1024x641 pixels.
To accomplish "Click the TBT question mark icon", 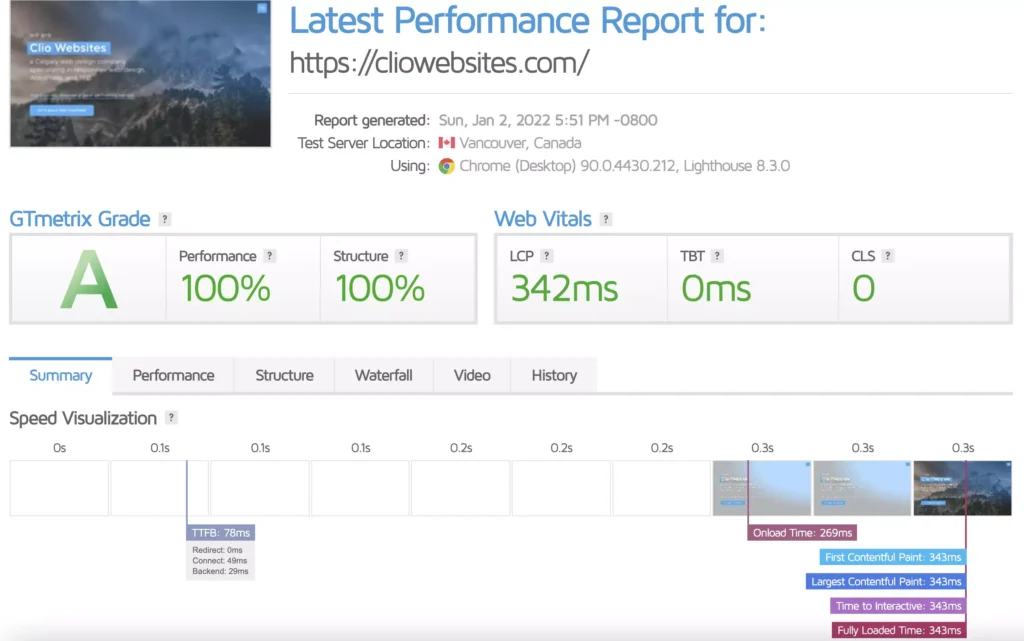I will click(x=718, y=256).
